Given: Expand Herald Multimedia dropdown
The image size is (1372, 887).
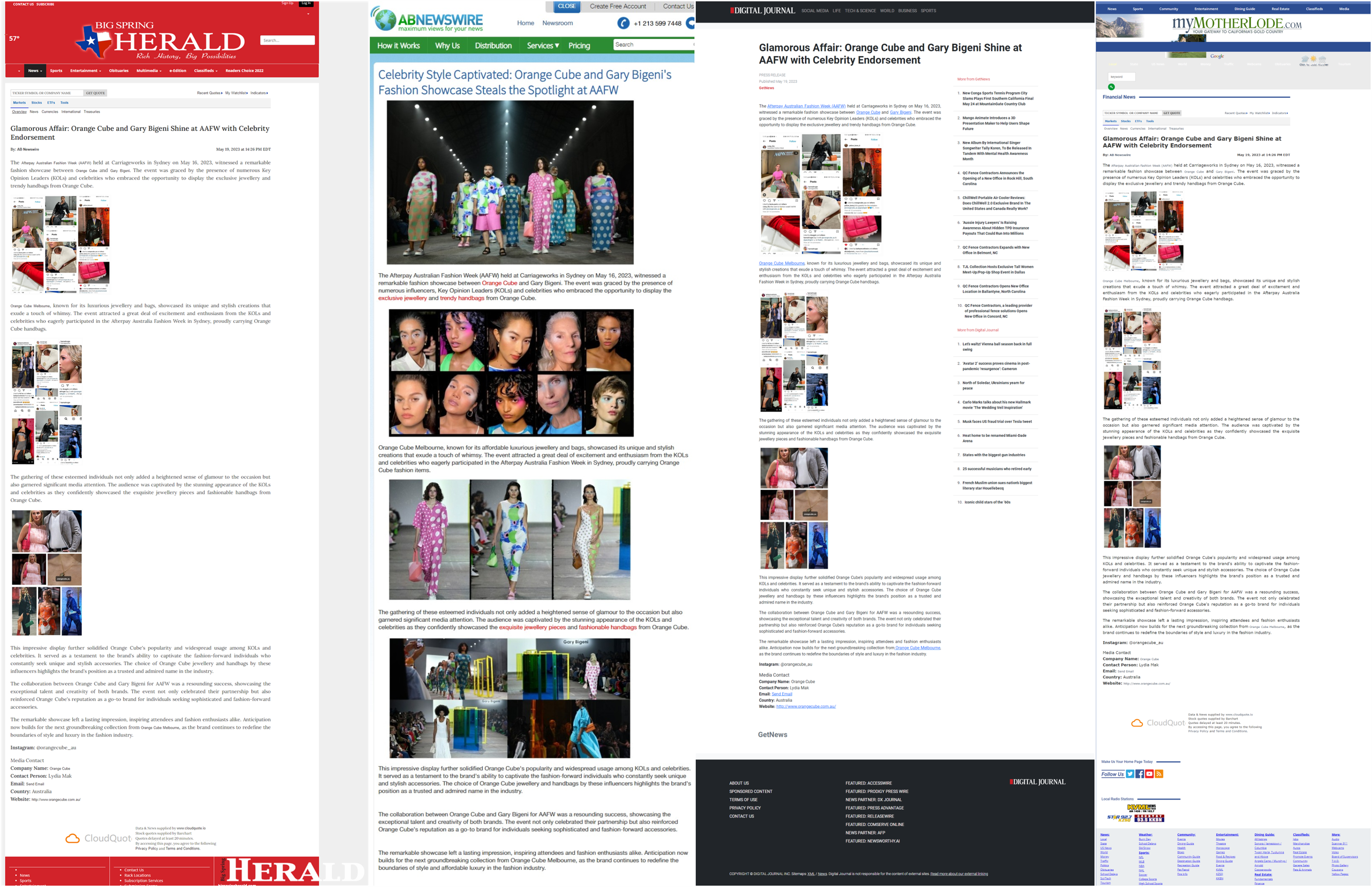Looking at the screenshot, I should (149, 71).
